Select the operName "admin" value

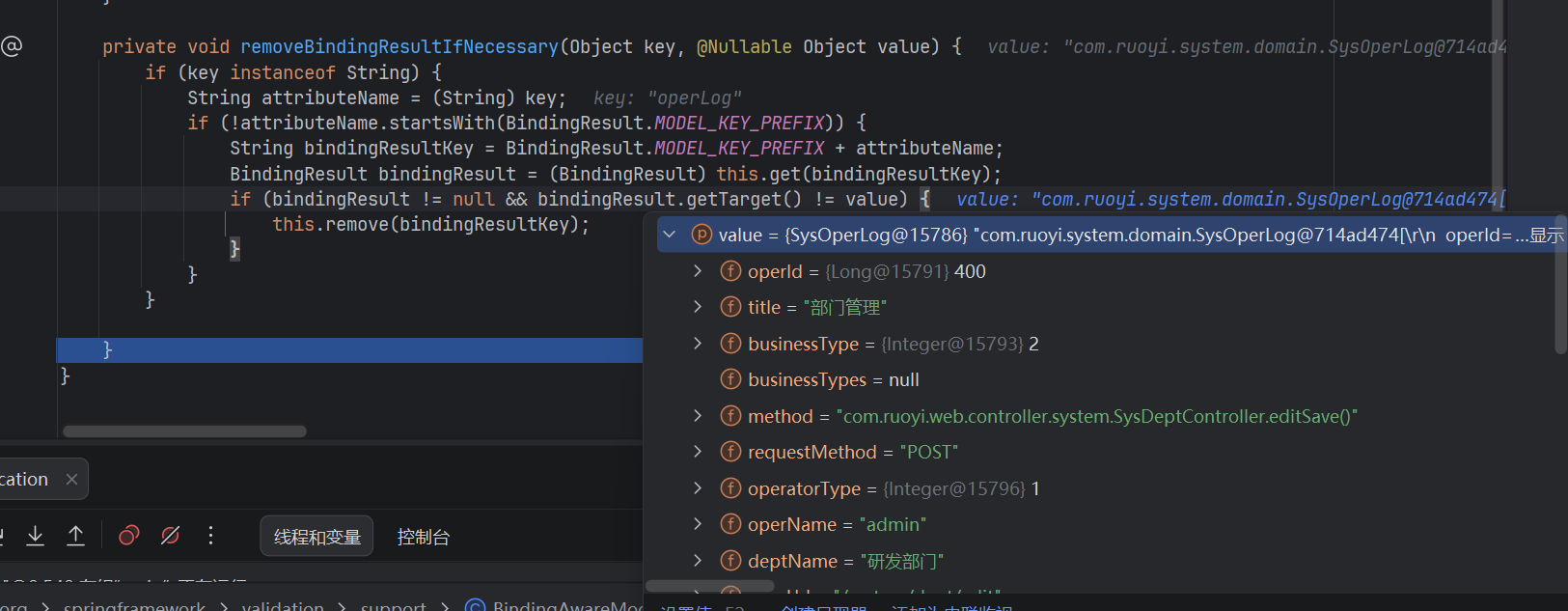tap(893, 524)
